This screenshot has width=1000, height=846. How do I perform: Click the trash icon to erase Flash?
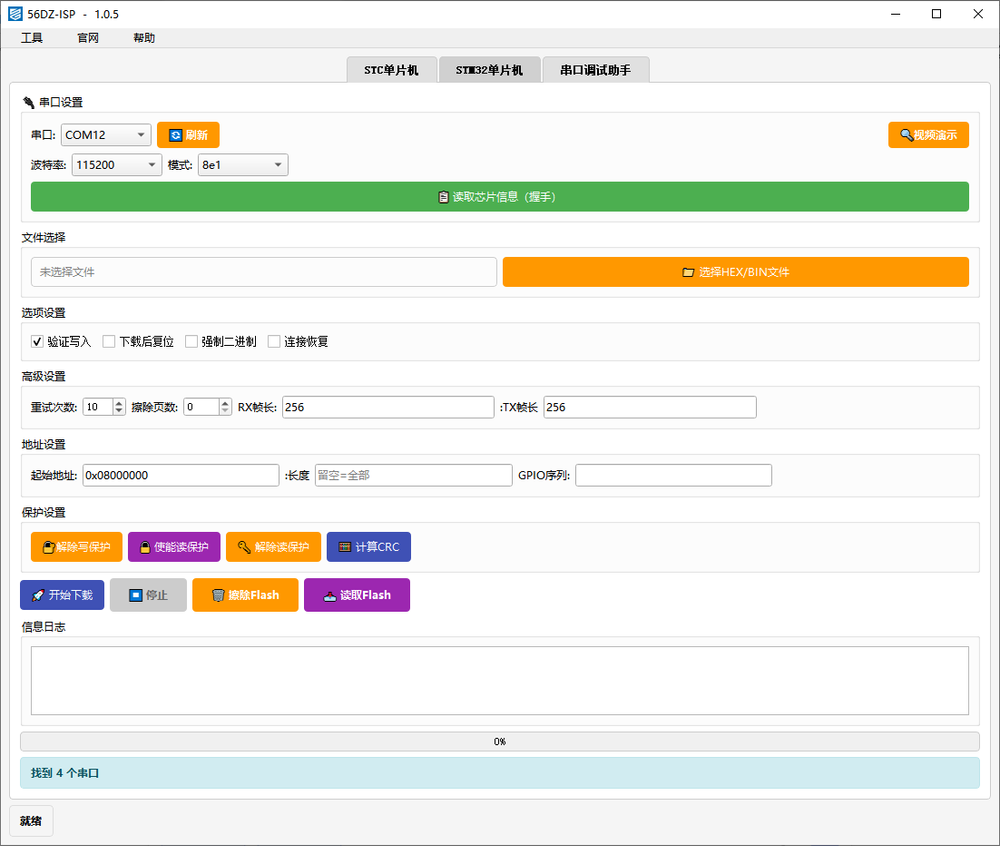point(218,595)
